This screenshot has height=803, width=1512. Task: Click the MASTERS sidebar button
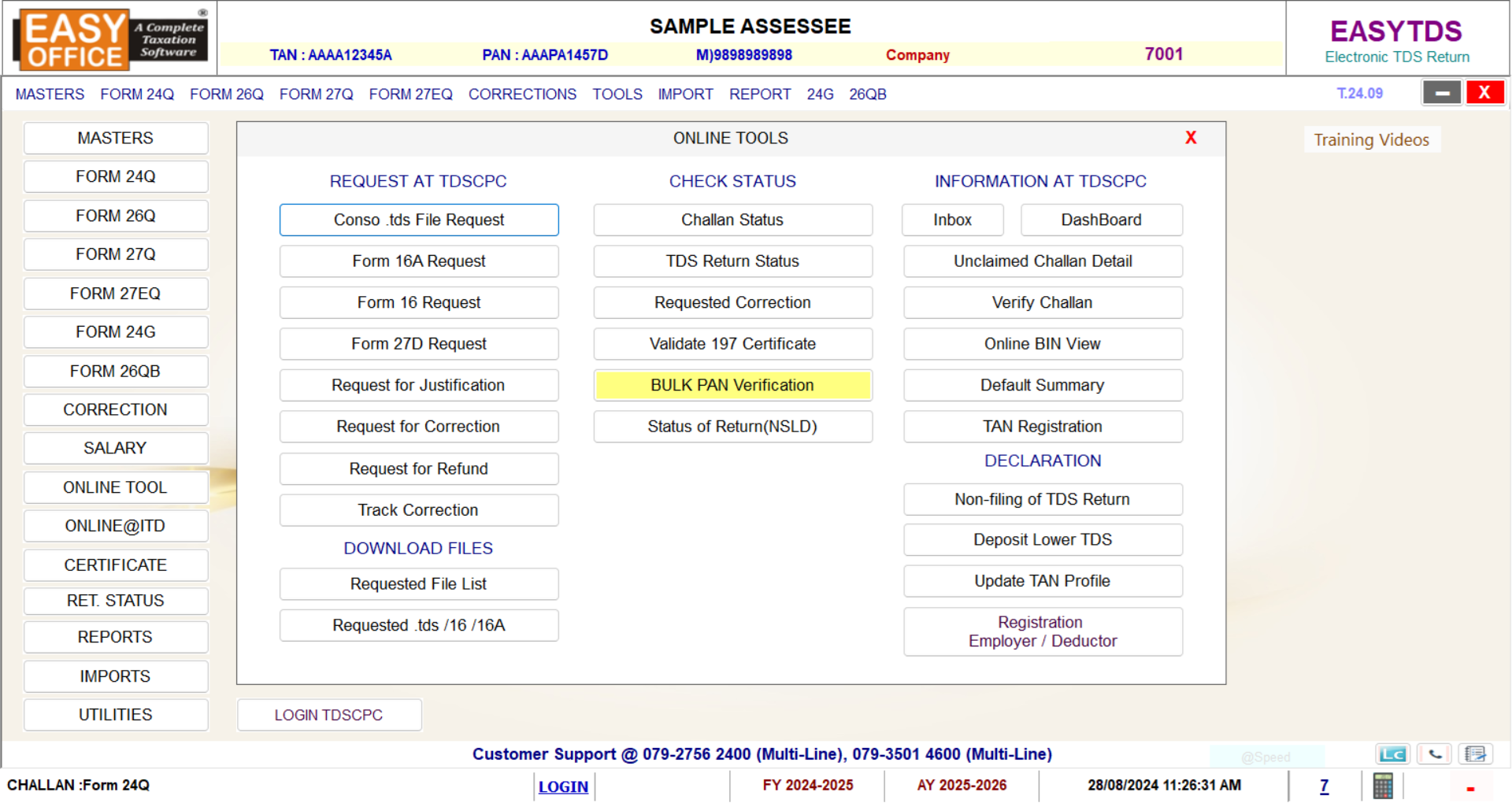click(116, 139)
